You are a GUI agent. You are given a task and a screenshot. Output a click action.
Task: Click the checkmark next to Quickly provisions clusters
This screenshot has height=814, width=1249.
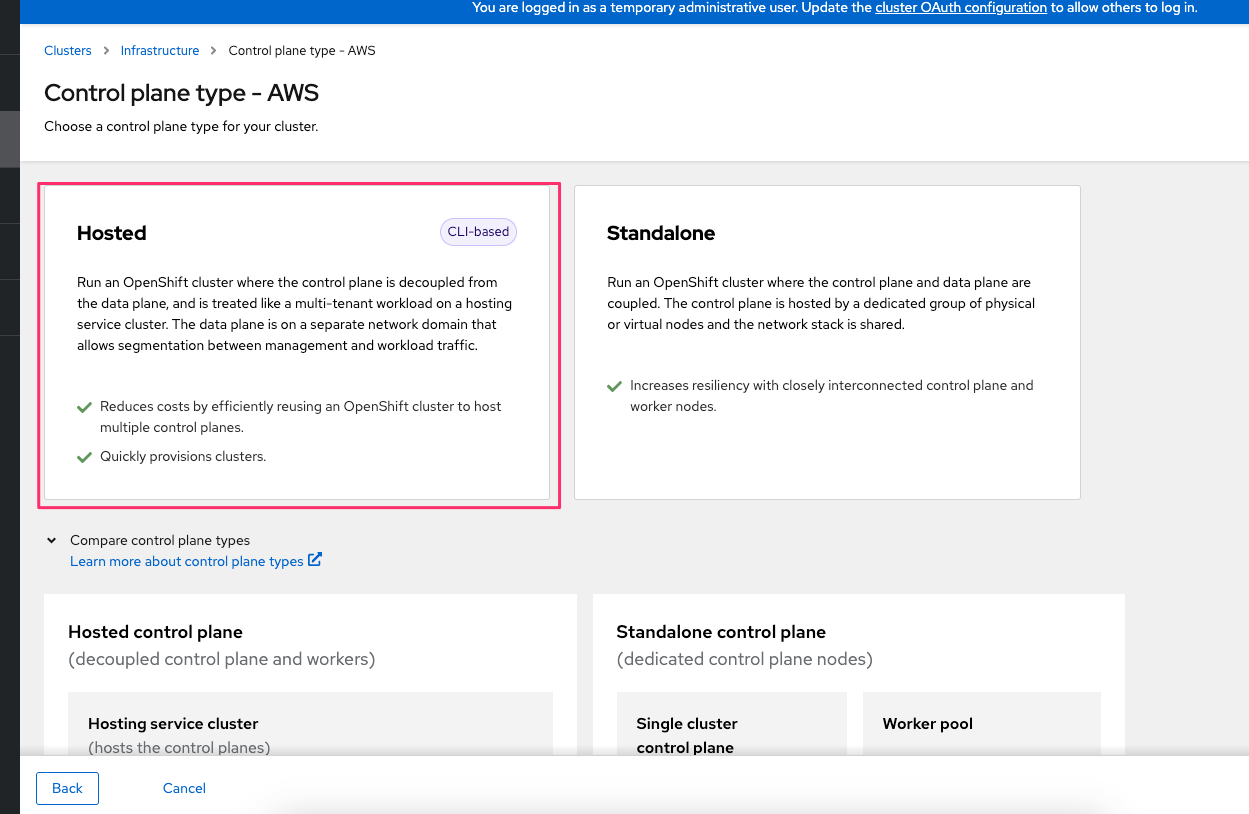tap(85, 457)
